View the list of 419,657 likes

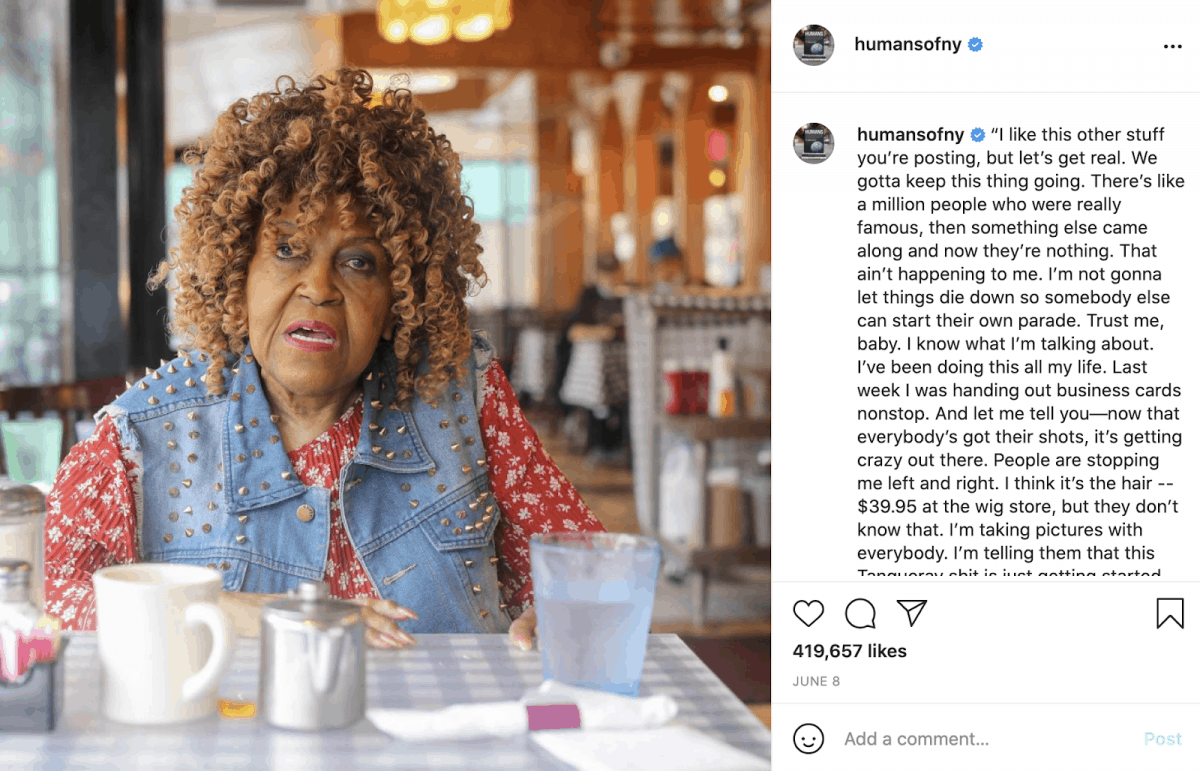tap(849, 651)
